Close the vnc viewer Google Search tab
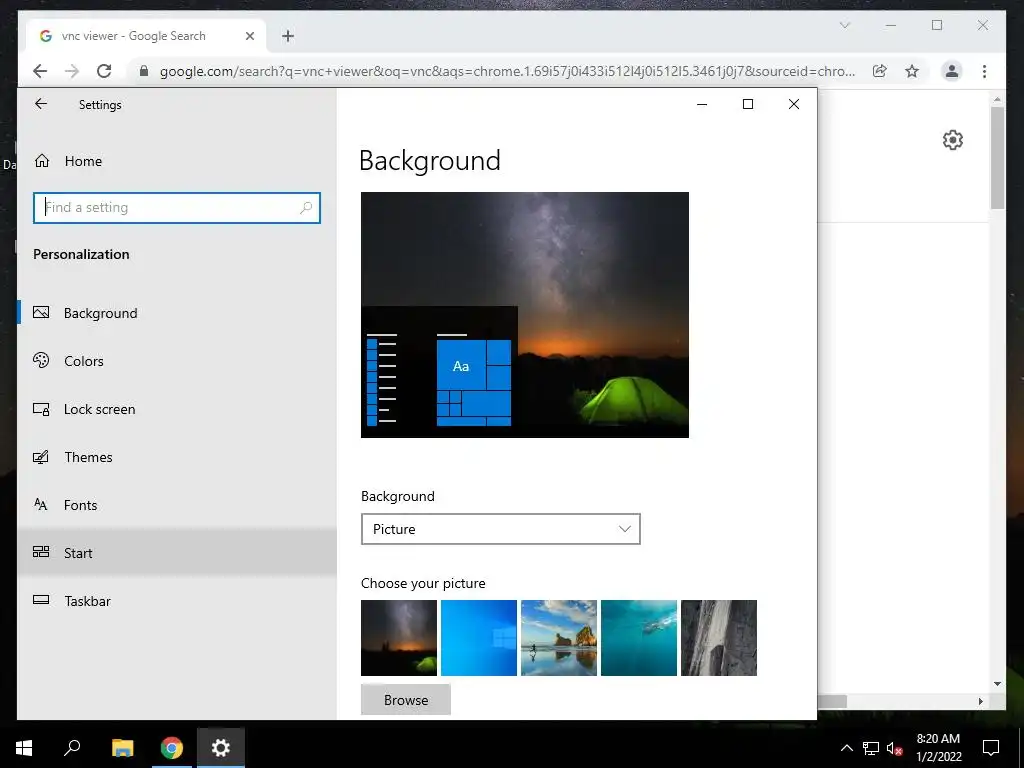The image size is (1024, 768). coord(249,36)
